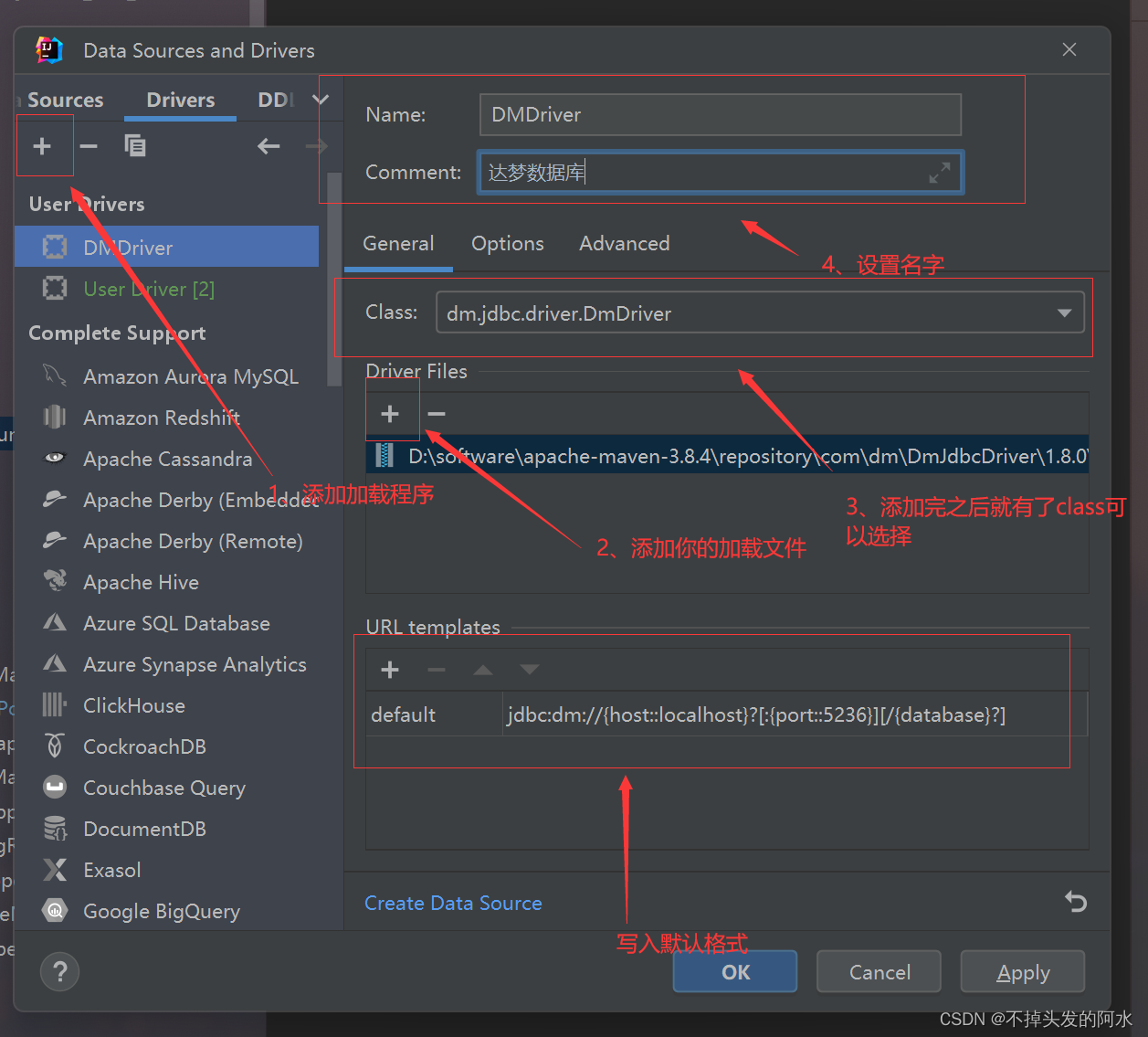Revert changes with undo arrow icon

pos(1076,902)
